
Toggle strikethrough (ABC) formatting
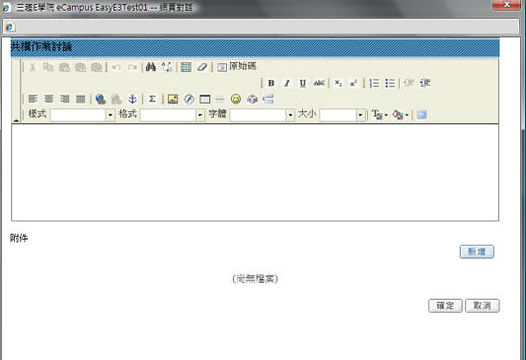pyautogui.click(x=319, y=83)
